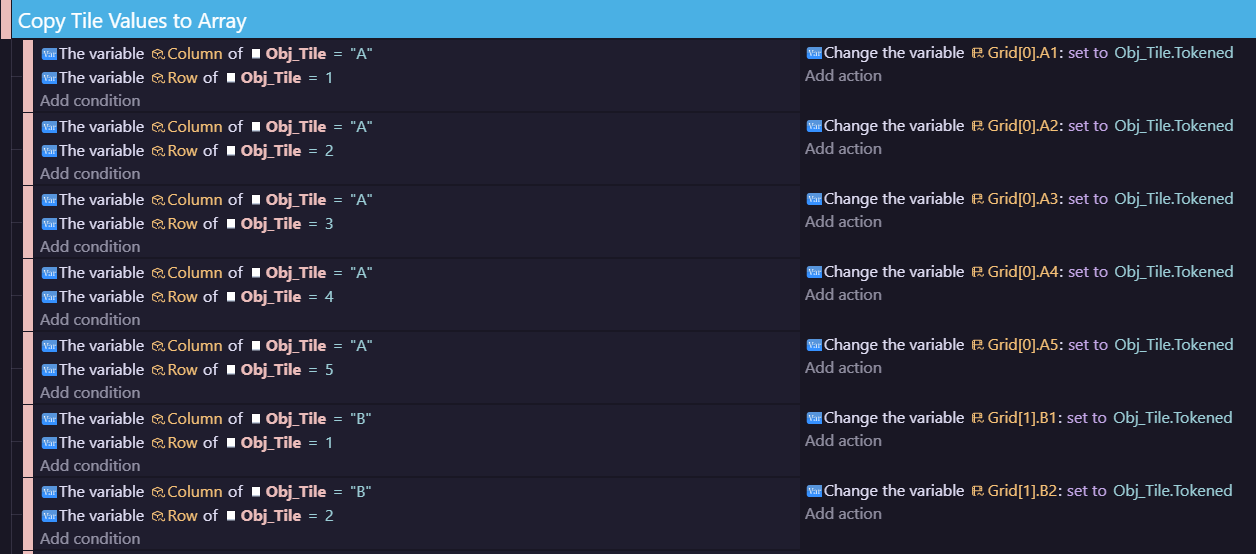Click the "set to" operator in the Grid[0].A4 action
Image resolution: width=1256 pixels, height=554 pixels.
1087,272
